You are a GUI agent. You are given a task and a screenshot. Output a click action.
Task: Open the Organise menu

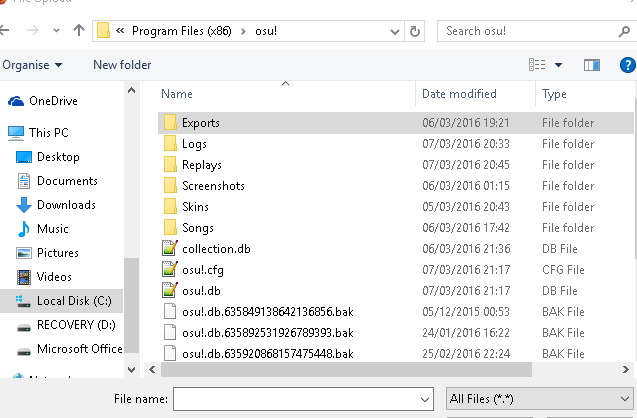[x=32, y=65]
